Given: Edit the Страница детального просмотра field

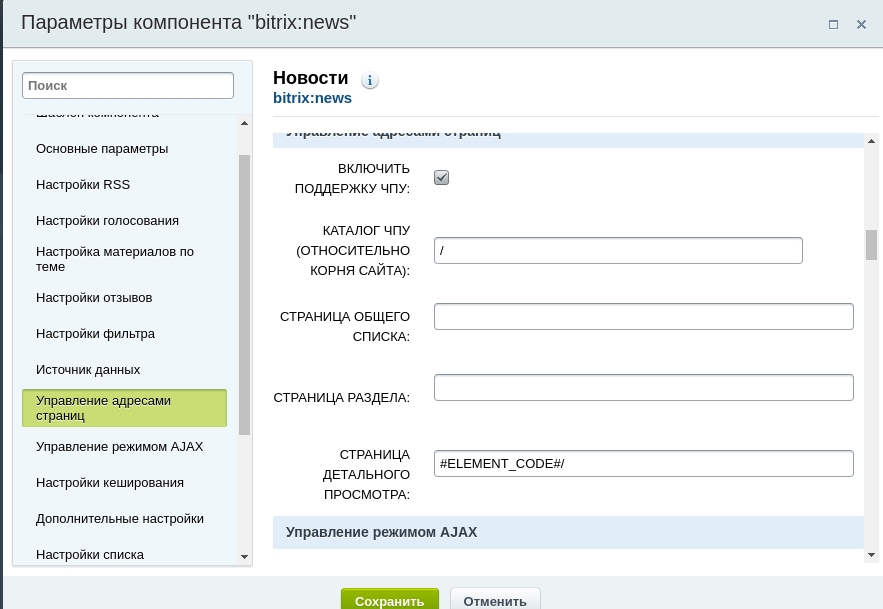Looking at the screenshot, I should (x=644, y=464).
